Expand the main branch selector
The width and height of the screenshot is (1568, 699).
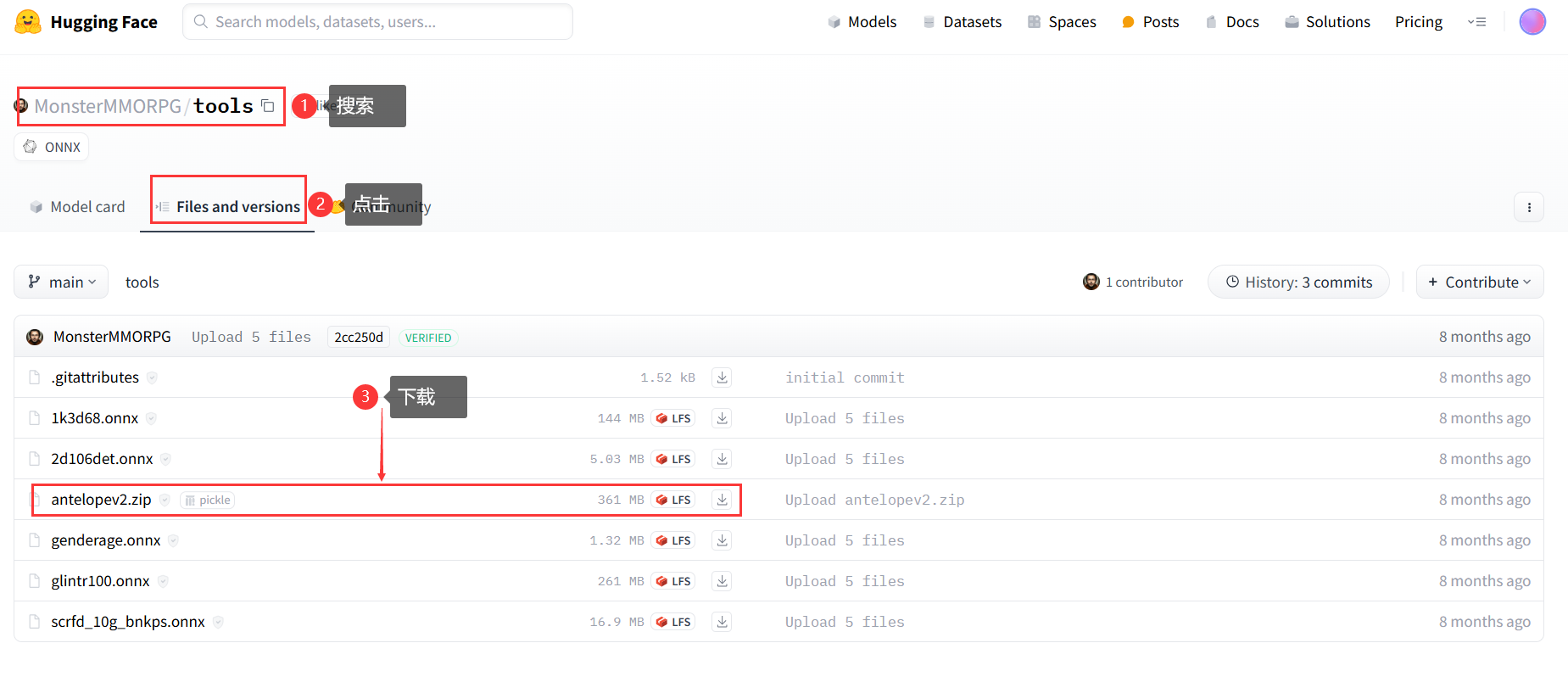(x=61, y=282)
